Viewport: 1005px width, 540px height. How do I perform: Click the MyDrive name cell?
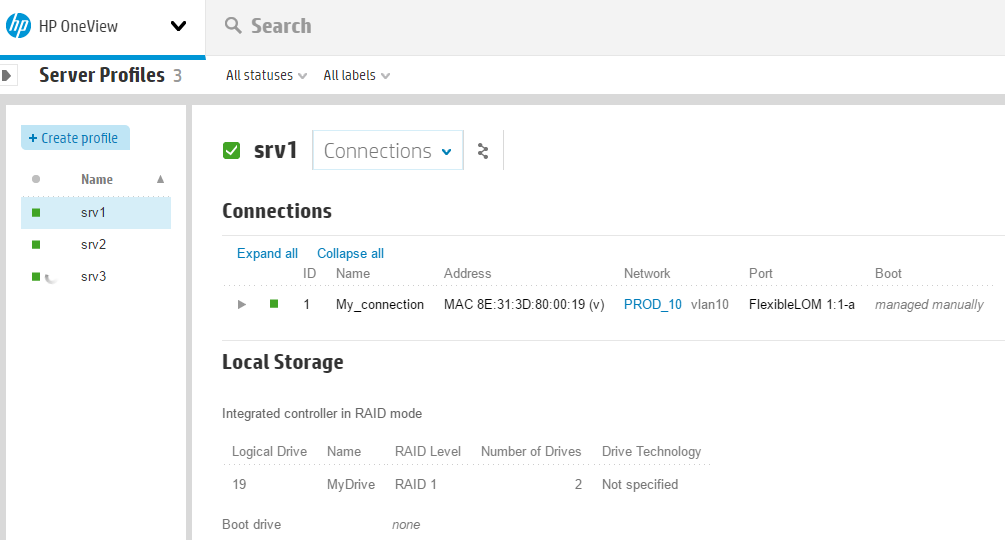(x=351, y=484)
